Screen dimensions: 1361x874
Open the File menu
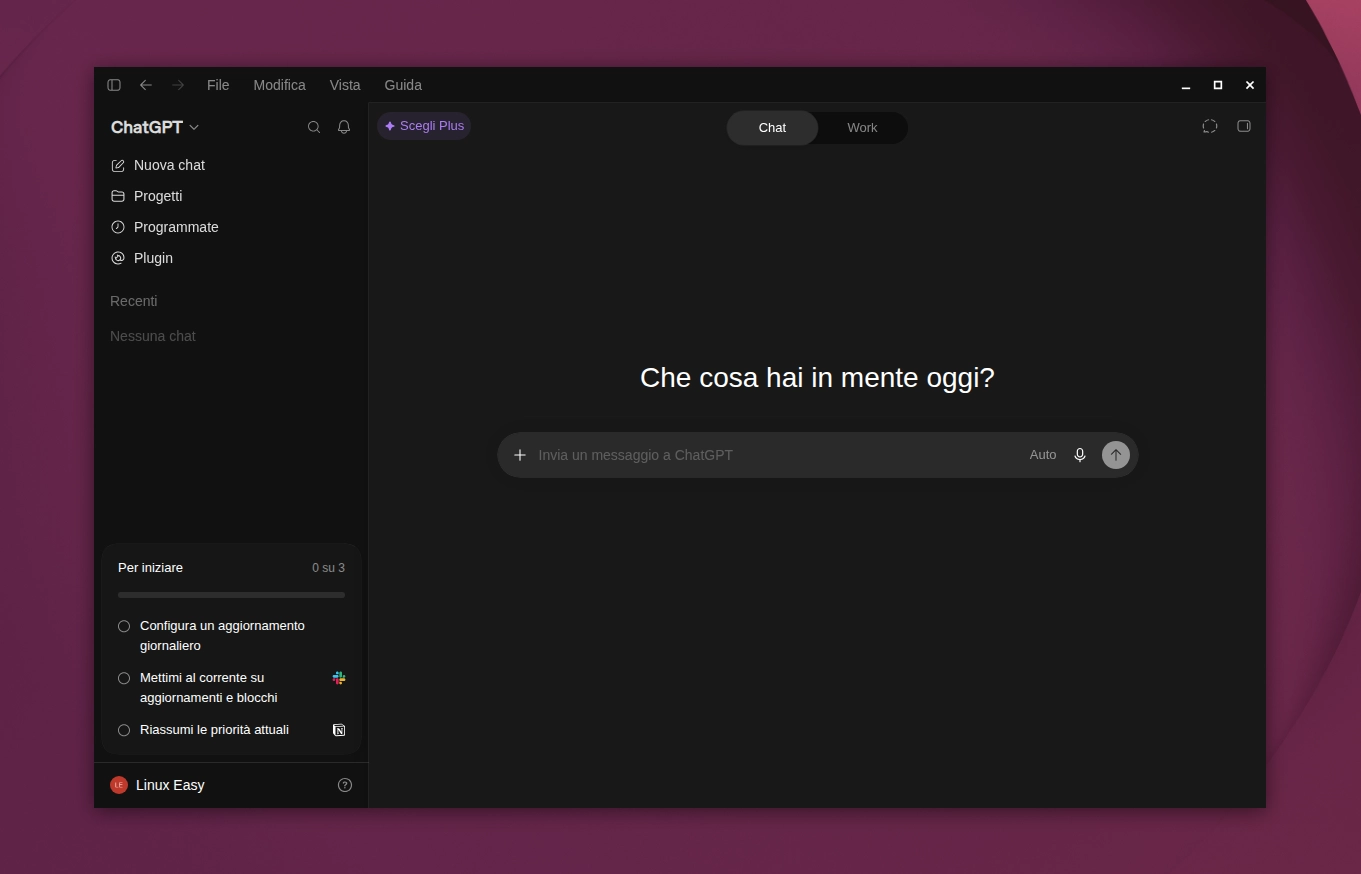[x=218, y=85]
